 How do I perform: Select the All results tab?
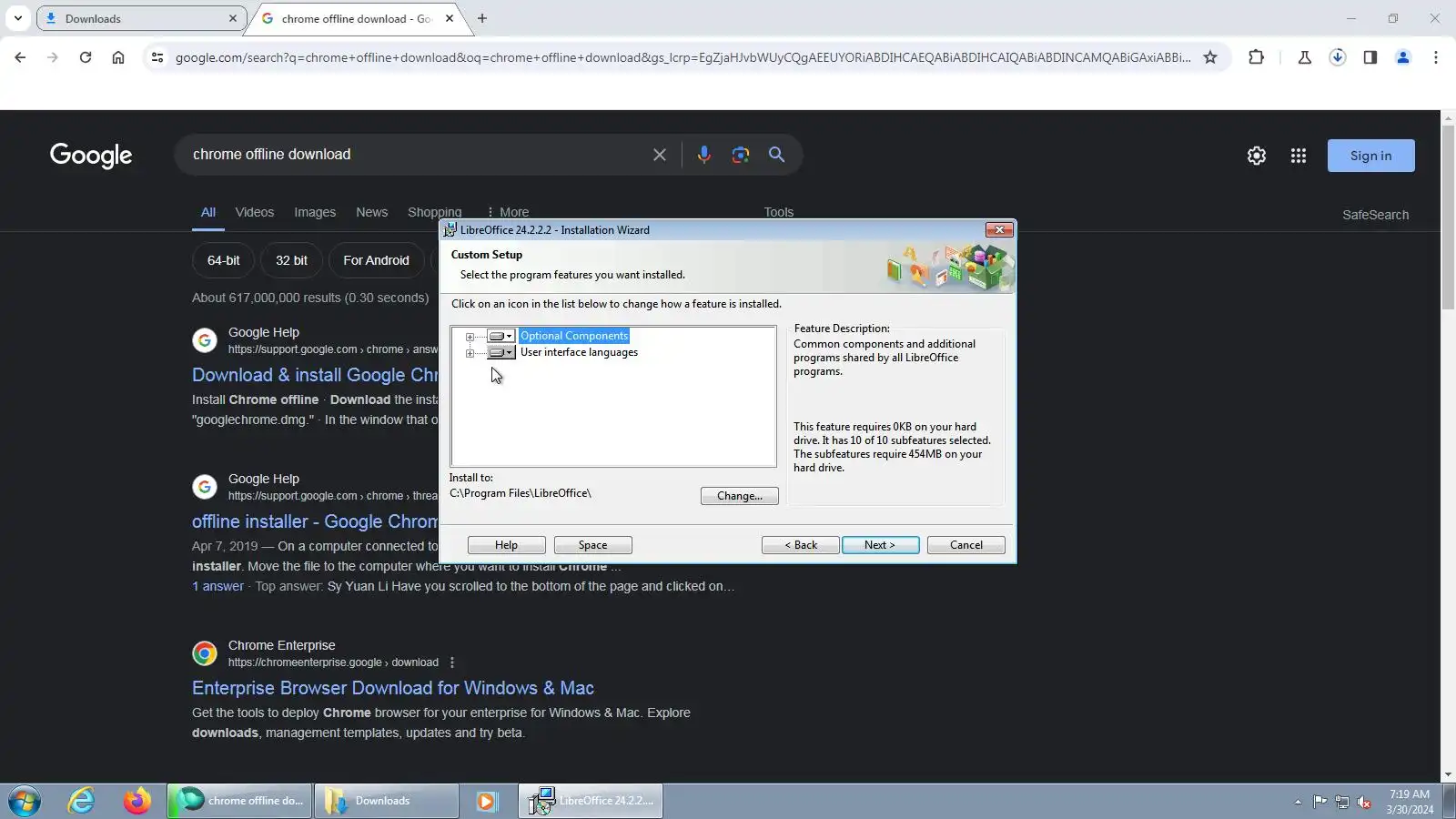click(208, 212)
